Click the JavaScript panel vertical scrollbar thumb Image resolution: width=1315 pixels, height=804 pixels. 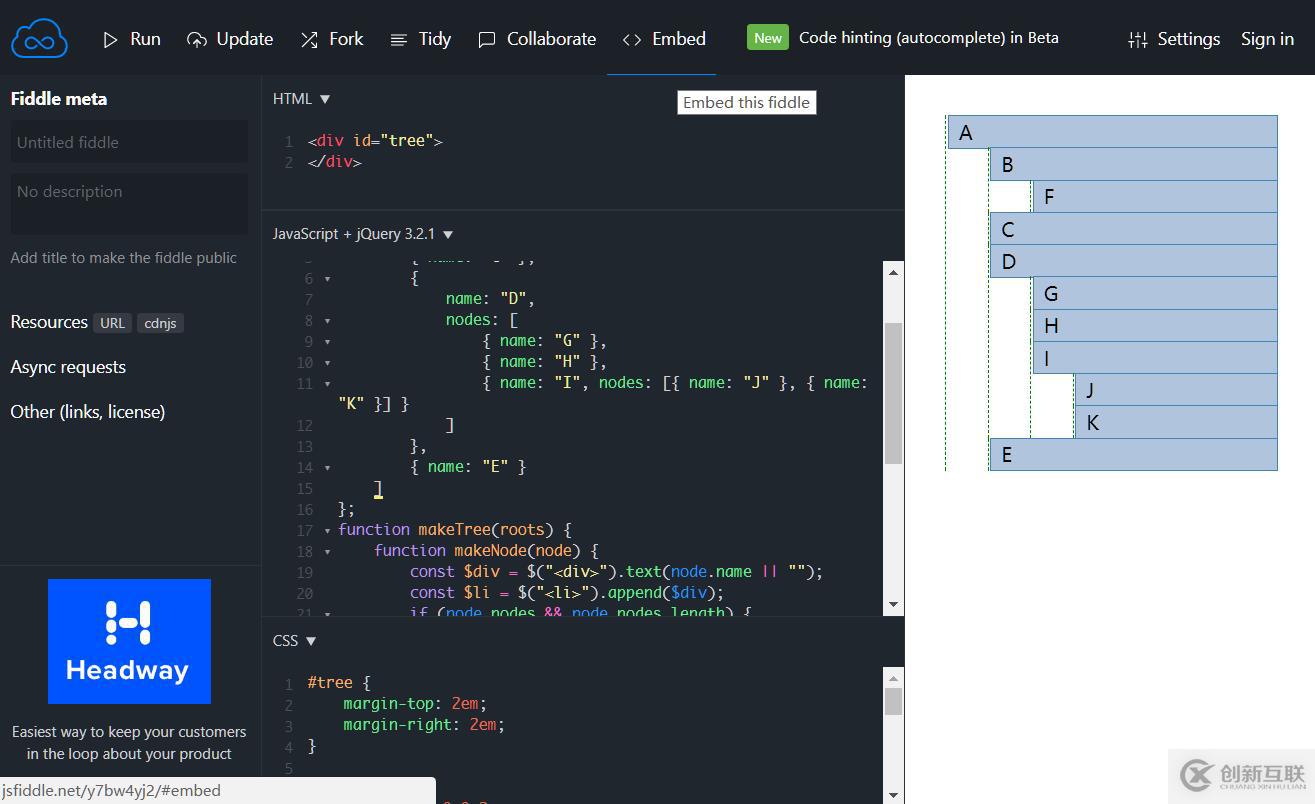click(893, 392)
